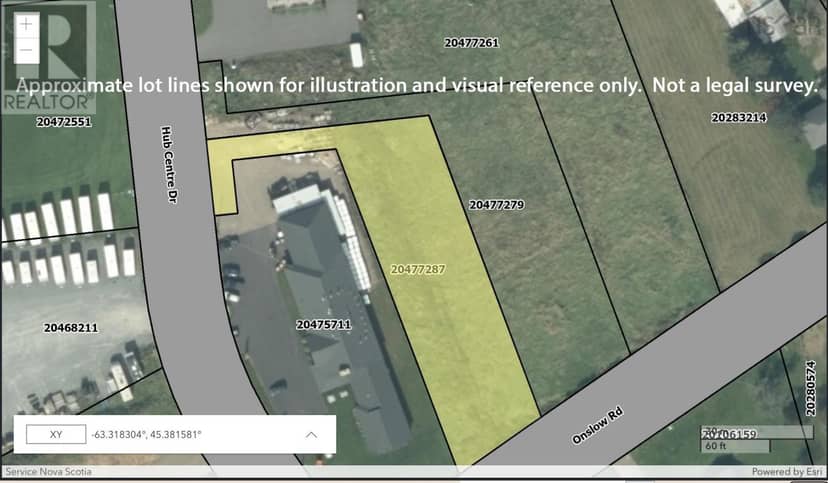Select parcel label 20106159
Screen dimensions: 828x483
[729, 434]
